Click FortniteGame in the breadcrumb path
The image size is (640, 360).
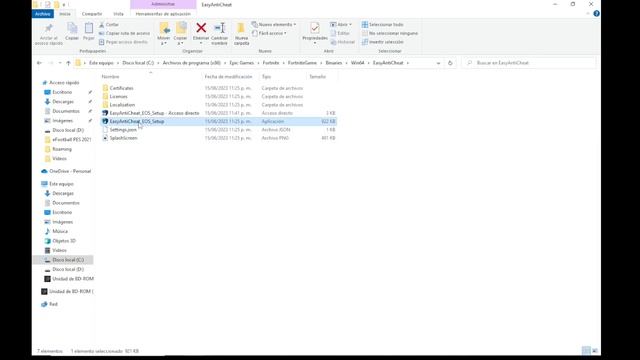click(x=302, y=63)
